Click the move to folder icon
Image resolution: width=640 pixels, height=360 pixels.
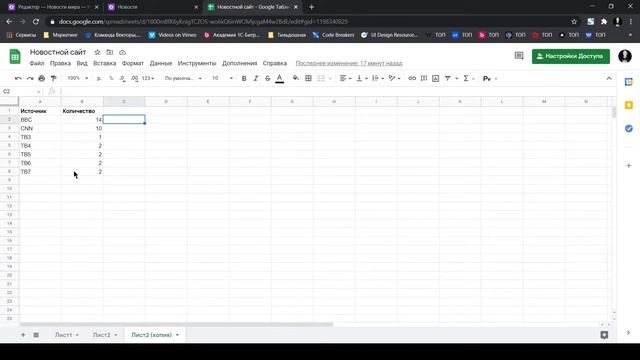109,52
